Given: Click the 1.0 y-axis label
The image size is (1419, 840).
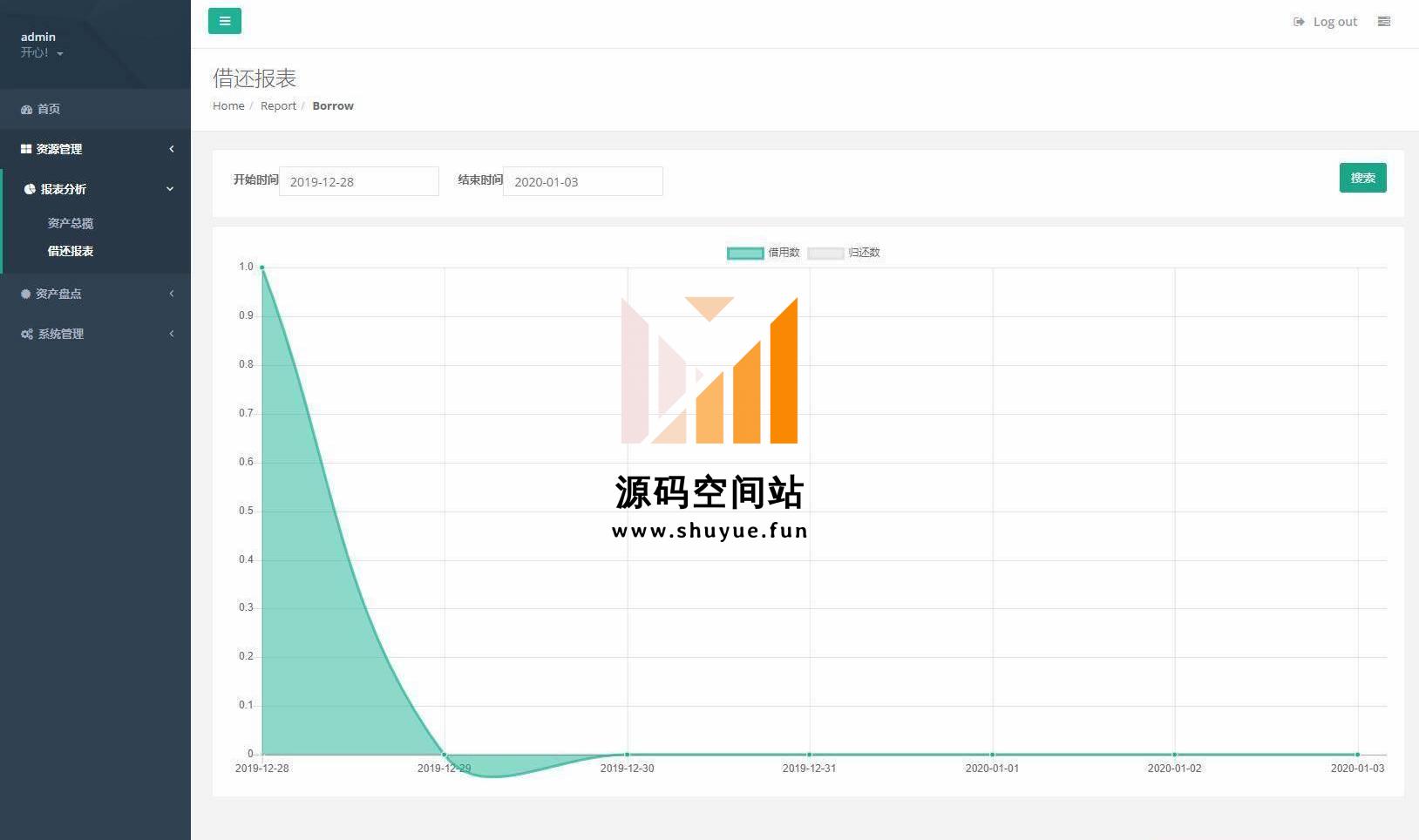Looking at the screenshot, I should coord(246,267).
